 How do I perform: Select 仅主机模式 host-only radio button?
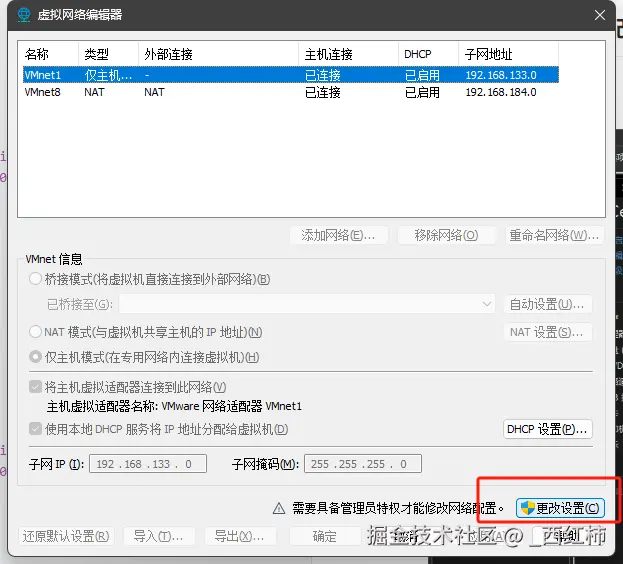35,357
